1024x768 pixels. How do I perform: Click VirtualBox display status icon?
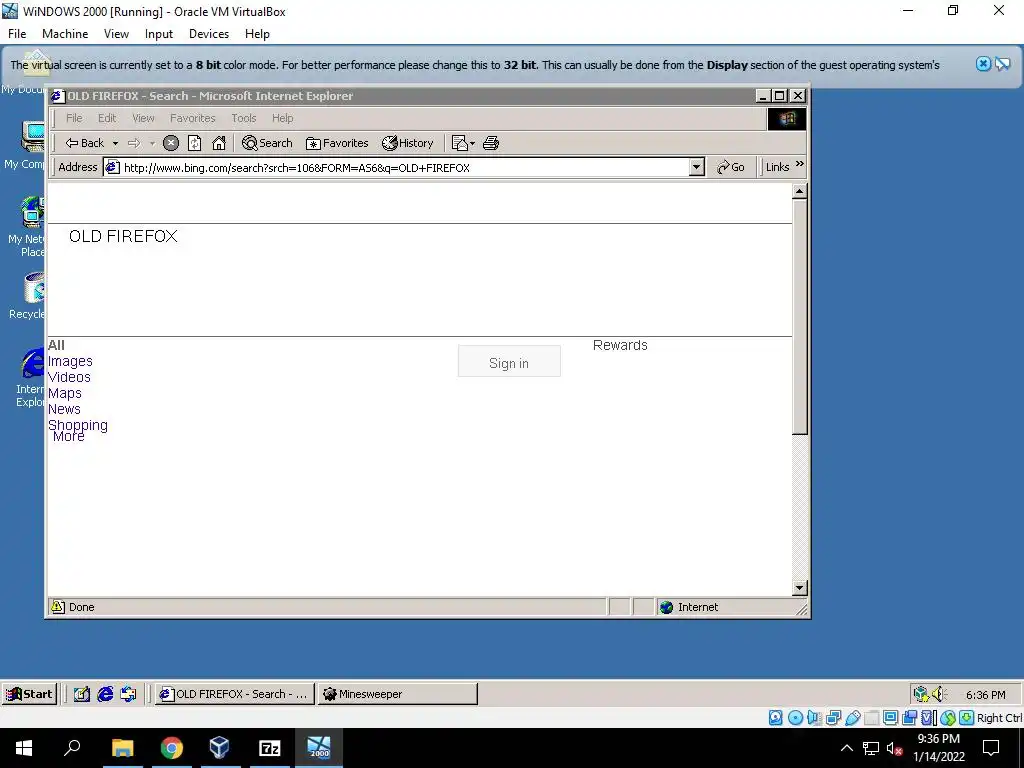890,718
